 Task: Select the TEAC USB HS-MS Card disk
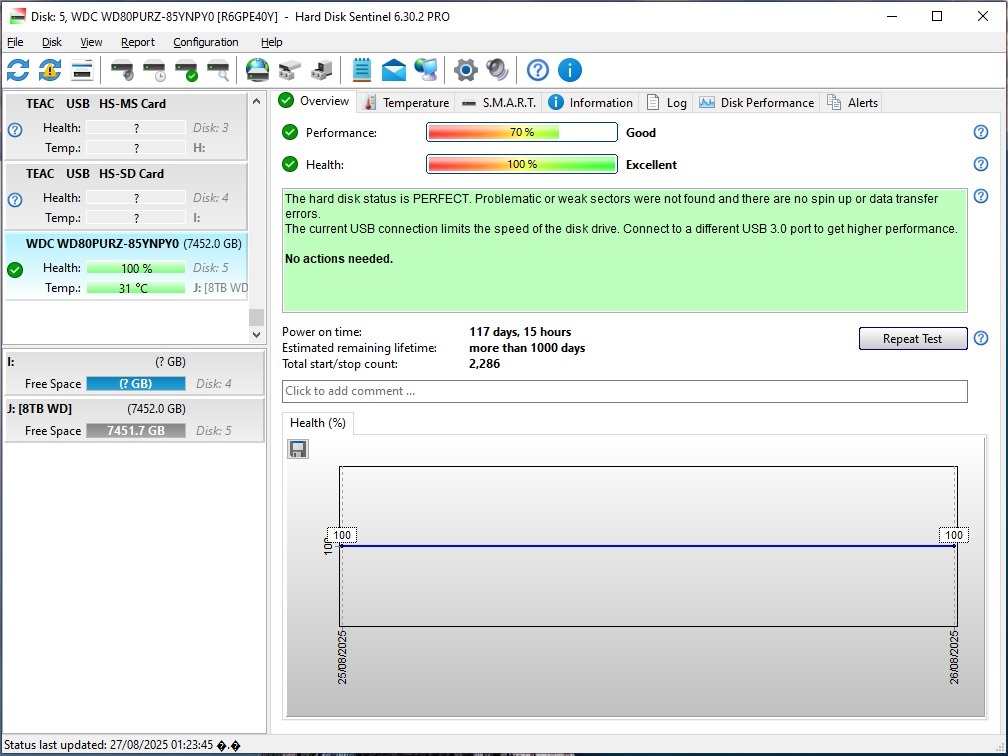pyautogui.click(x=126, y=126)
